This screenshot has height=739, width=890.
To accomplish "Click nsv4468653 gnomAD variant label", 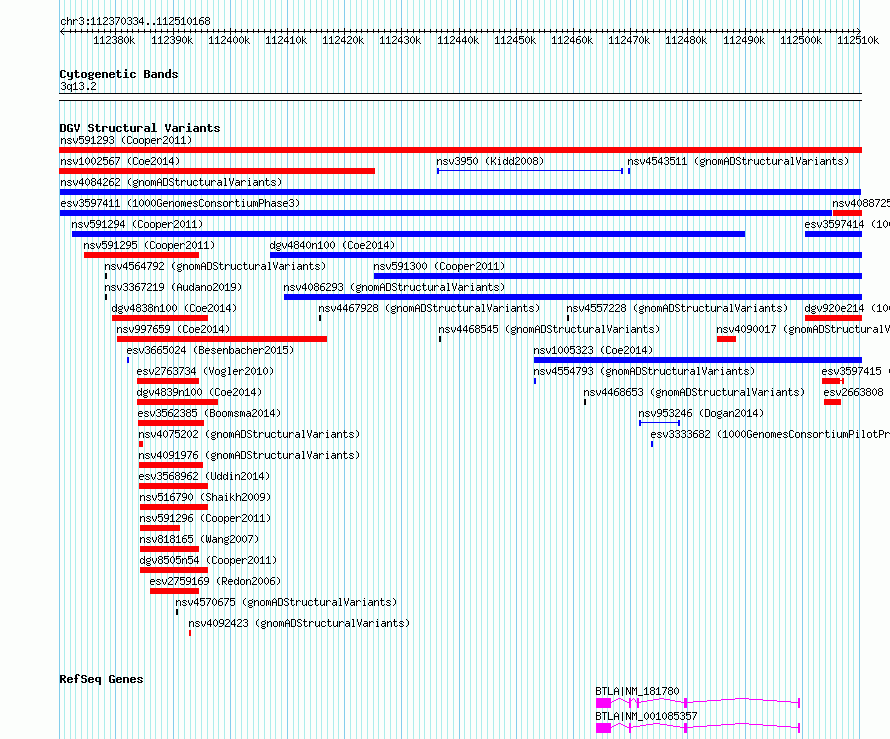I will 694,392.
